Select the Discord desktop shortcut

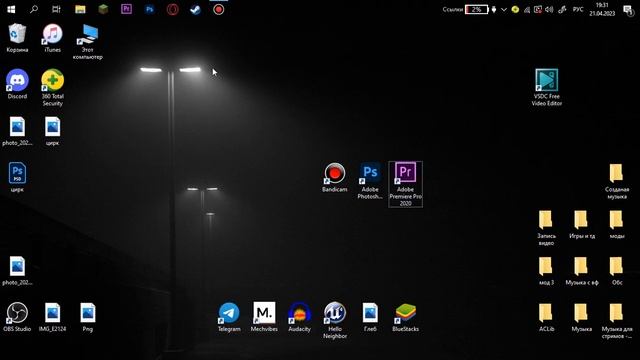(x=17, y=84)
